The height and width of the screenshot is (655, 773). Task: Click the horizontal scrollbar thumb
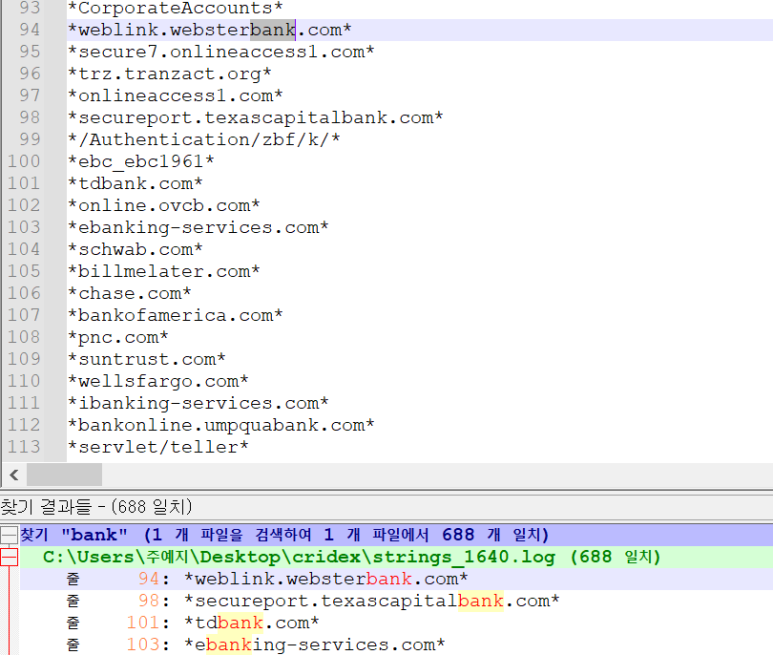coord(64,475)
